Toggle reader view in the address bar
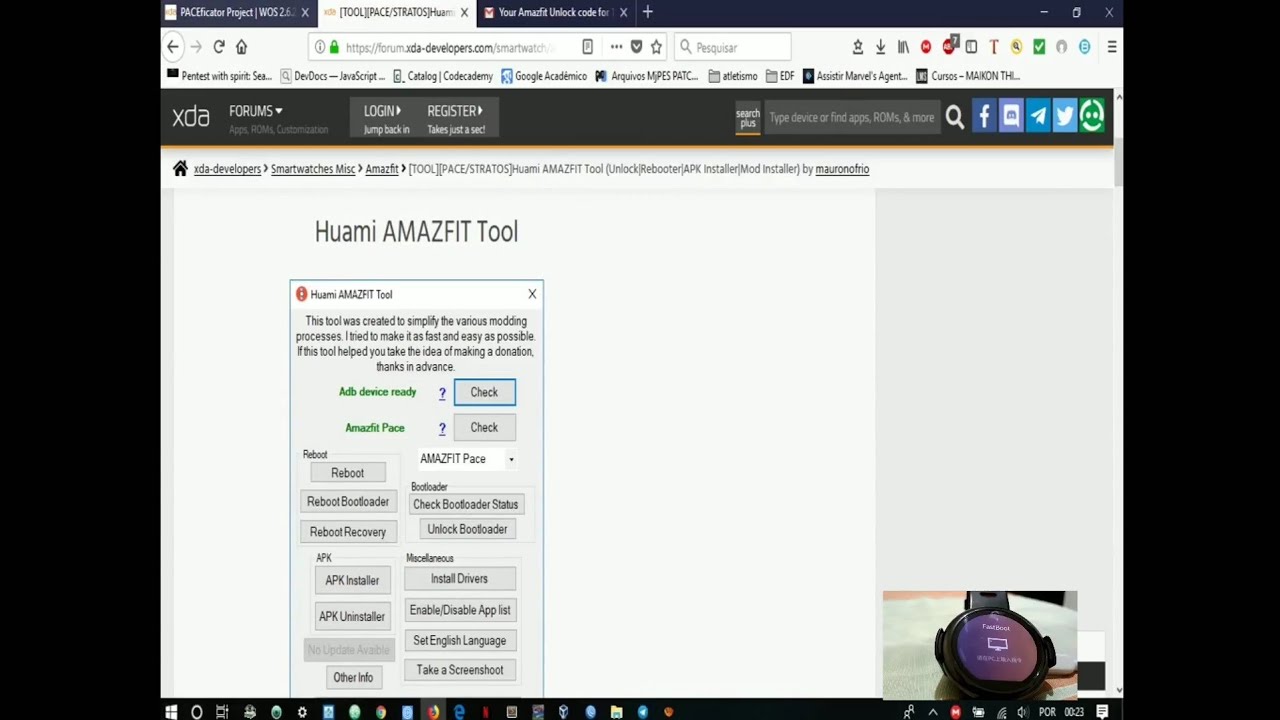 [587, 47]
